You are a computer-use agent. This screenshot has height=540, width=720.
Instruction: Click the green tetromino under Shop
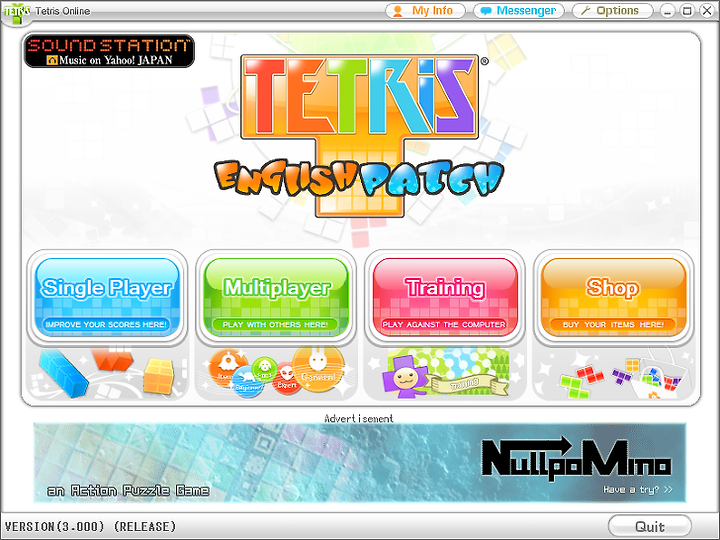click(x=574, y=387)
